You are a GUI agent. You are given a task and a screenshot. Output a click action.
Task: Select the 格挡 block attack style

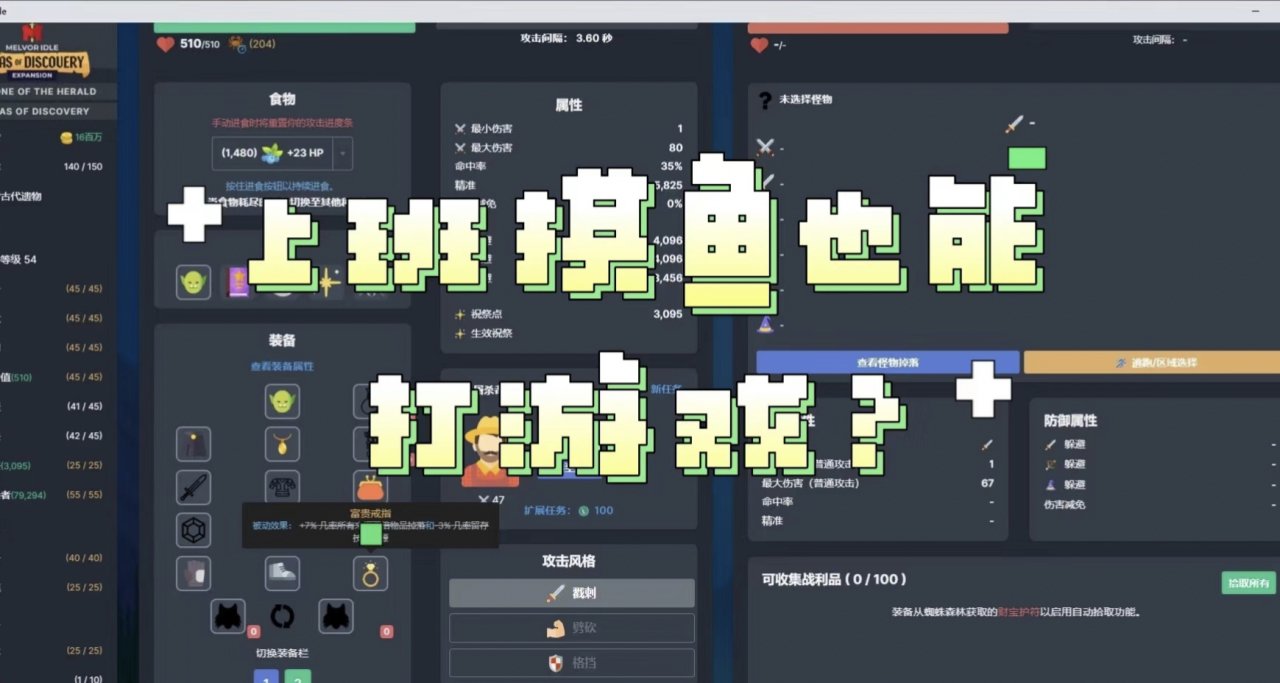(x=572, y=663)
